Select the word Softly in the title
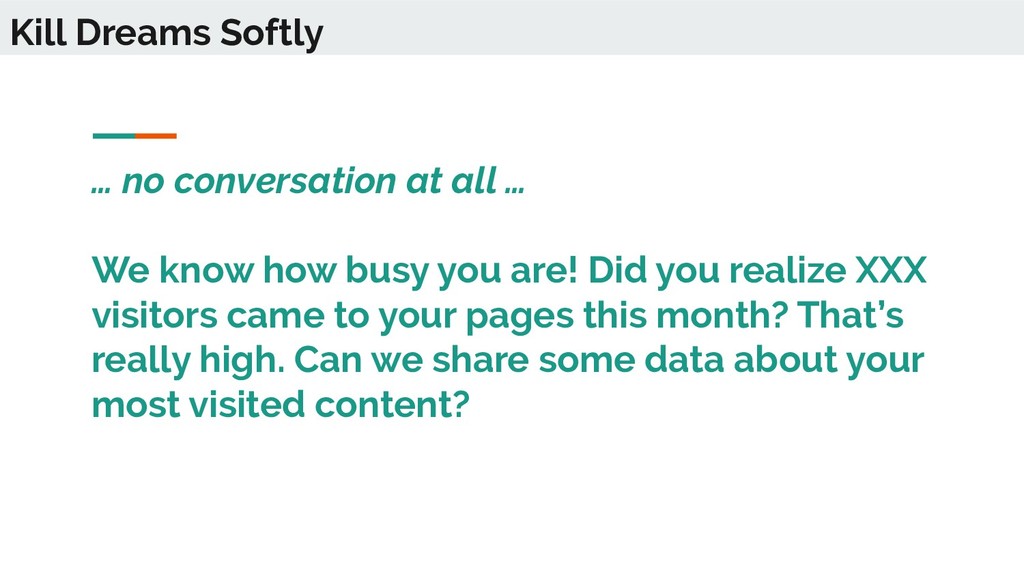 271,34
